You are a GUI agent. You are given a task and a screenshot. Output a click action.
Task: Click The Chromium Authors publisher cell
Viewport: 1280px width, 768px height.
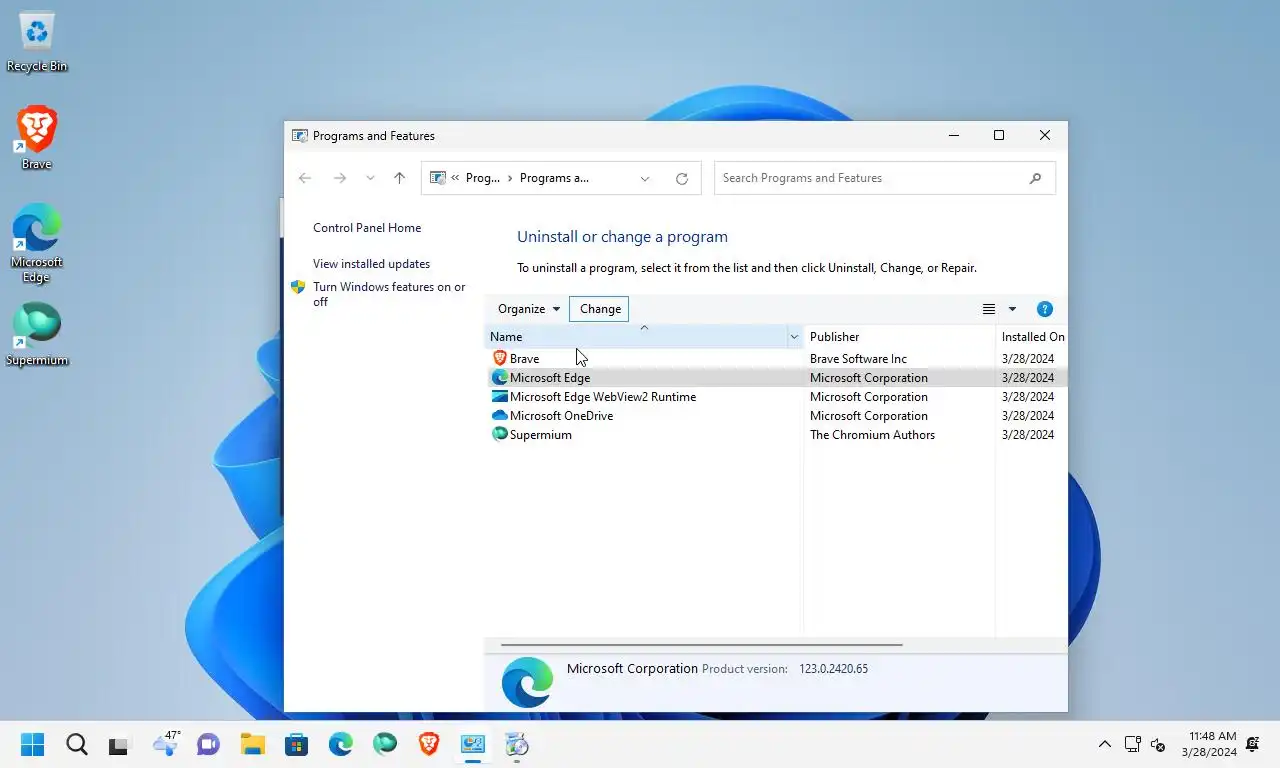[872, 435]
